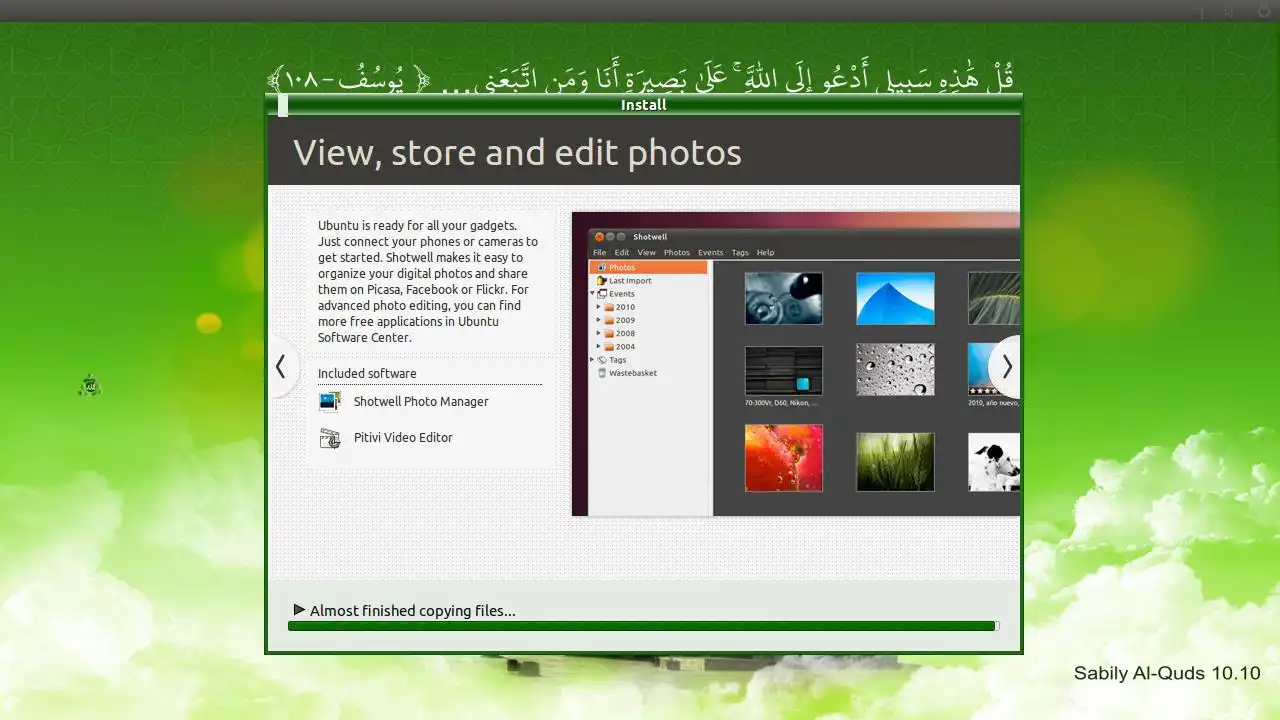This screenshot has height=720, width=1280.
Task: Click the Events icon in Shotwell sidebar
Action: (x=602, y=294)
